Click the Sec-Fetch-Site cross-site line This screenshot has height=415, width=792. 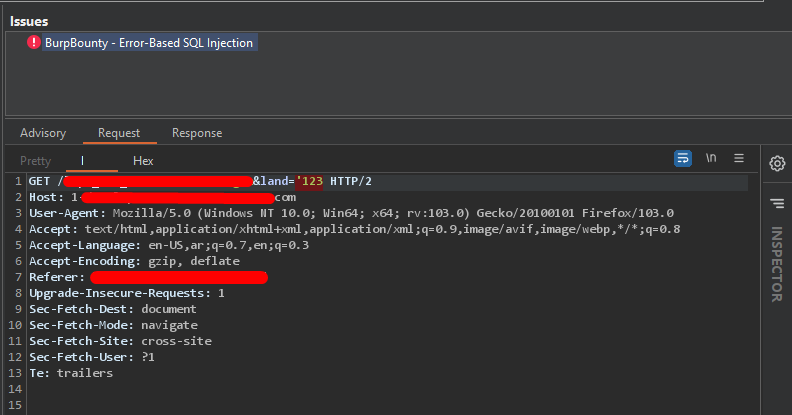click(x=120, y=341)
